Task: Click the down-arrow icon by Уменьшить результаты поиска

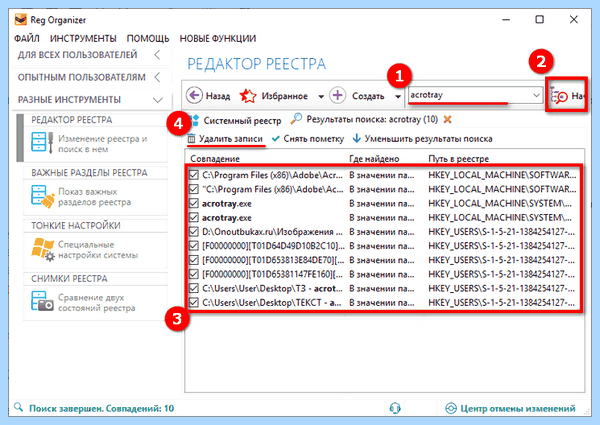Action: click(357, 138)
